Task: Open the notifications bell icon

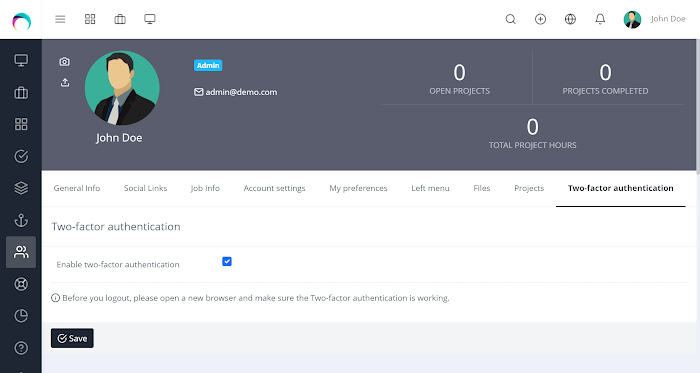Action: click(x=600, y=19)
